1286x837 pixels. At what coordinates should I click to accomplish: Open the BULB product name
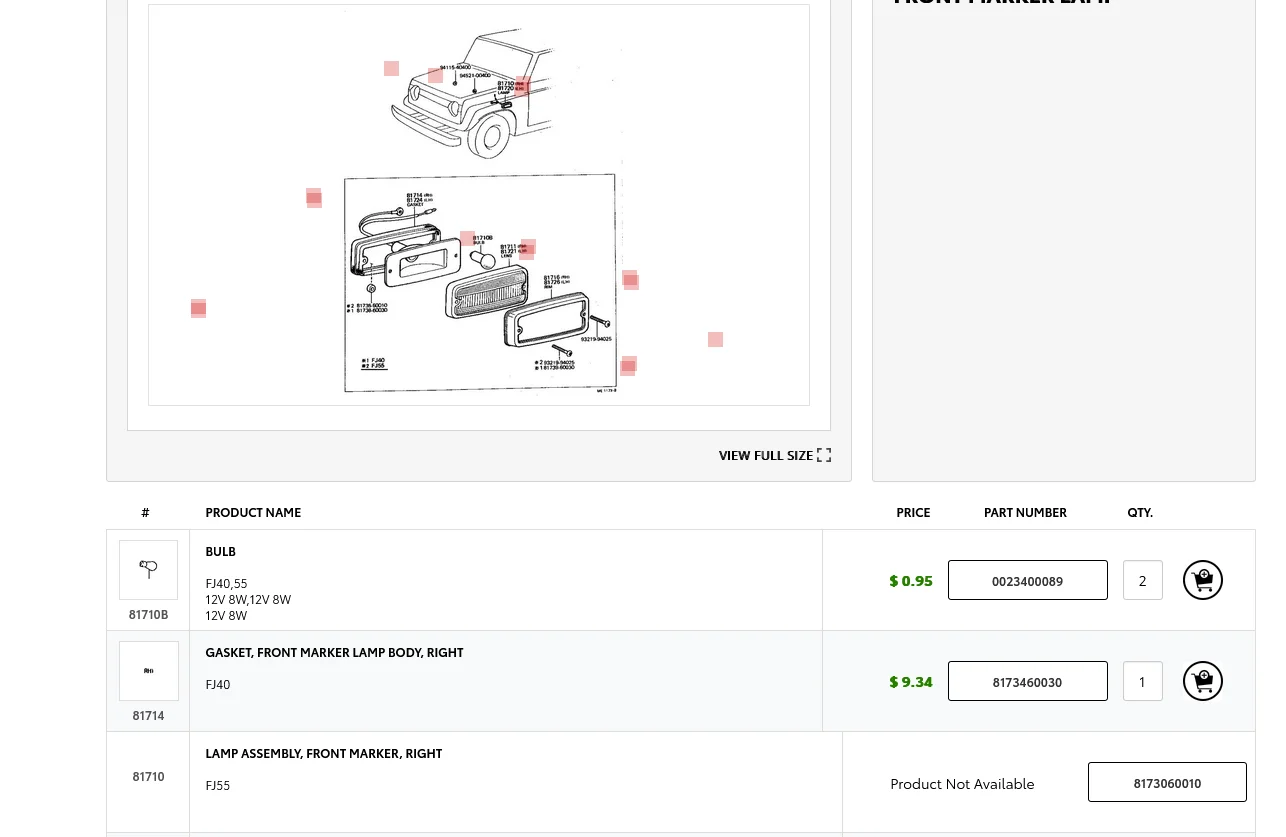tap(221, 552)
